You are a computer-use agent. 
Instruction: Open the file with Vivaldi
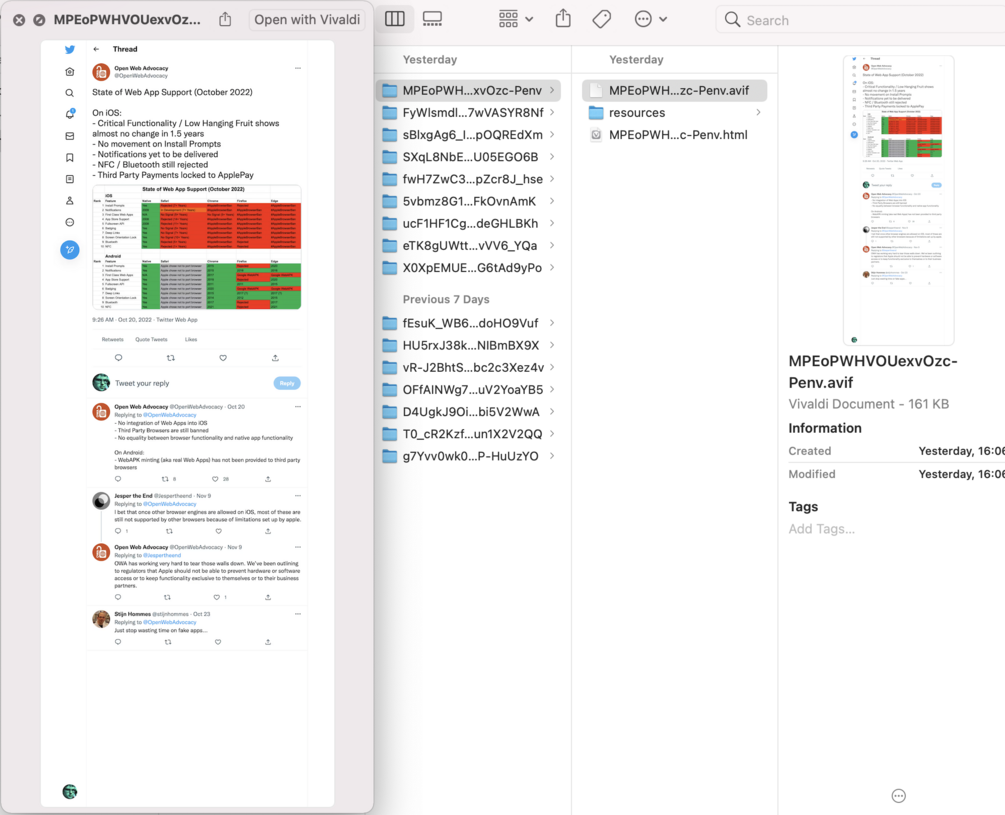(x=307, y=20)
